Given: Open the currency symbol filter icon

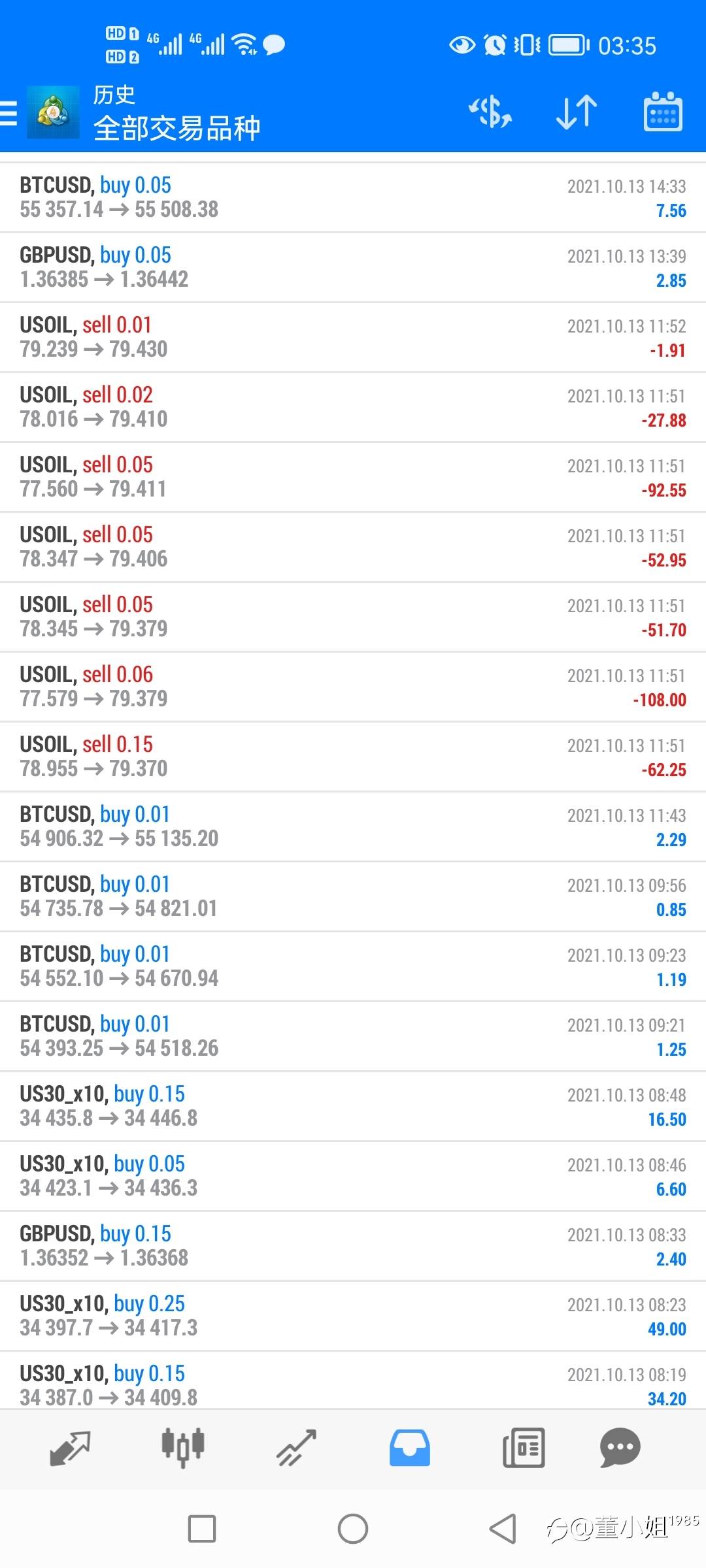Looking at the screenshot, I should 490,112.
